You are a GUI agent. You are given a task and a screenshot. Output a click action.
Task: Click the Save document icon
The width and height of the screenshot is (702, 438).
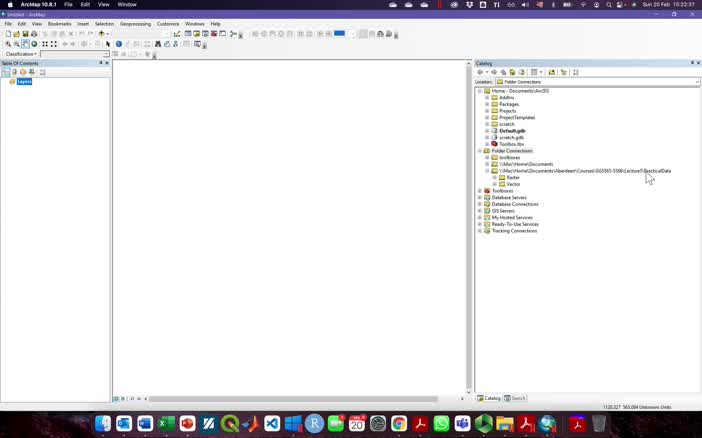[24, 34]
